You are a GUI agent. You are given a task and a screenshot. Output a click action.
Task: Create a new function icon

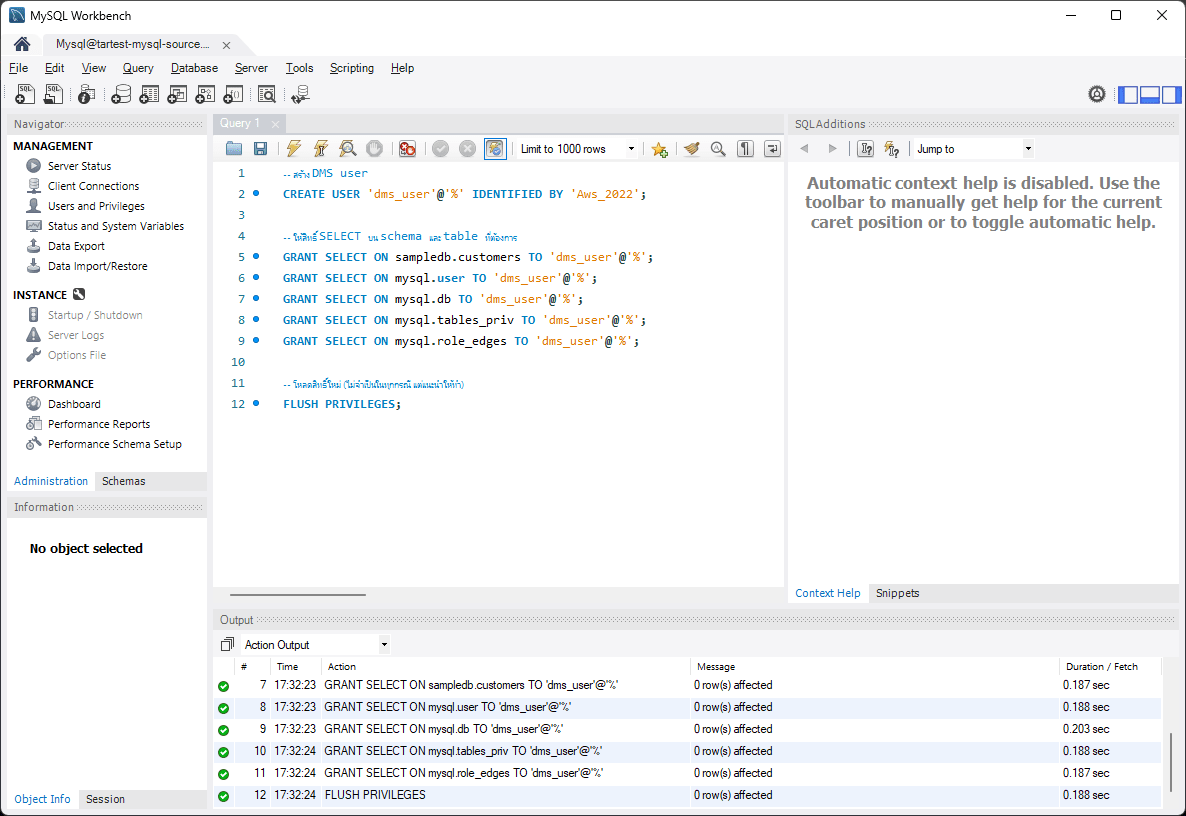click(x=233, y=94)
